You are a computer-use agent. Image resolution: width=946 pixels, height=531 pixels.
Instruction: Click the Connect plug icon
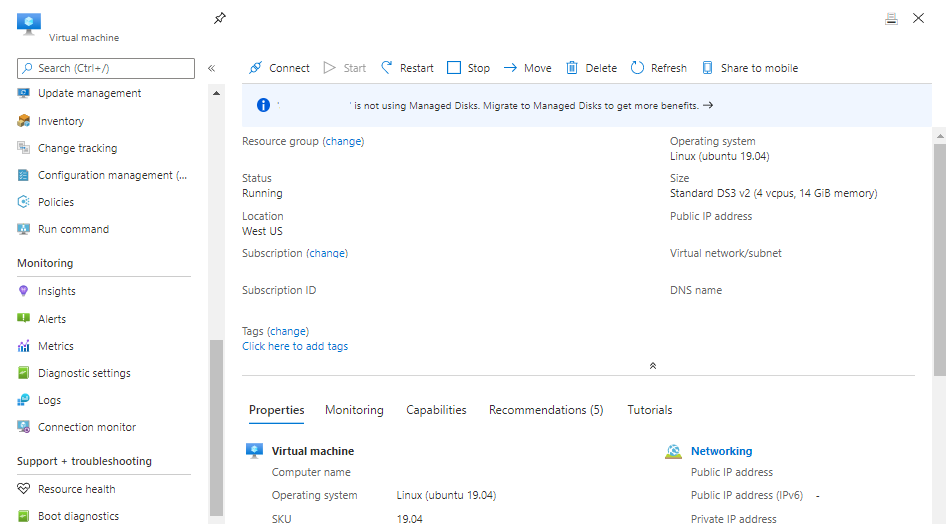(255, 68)
